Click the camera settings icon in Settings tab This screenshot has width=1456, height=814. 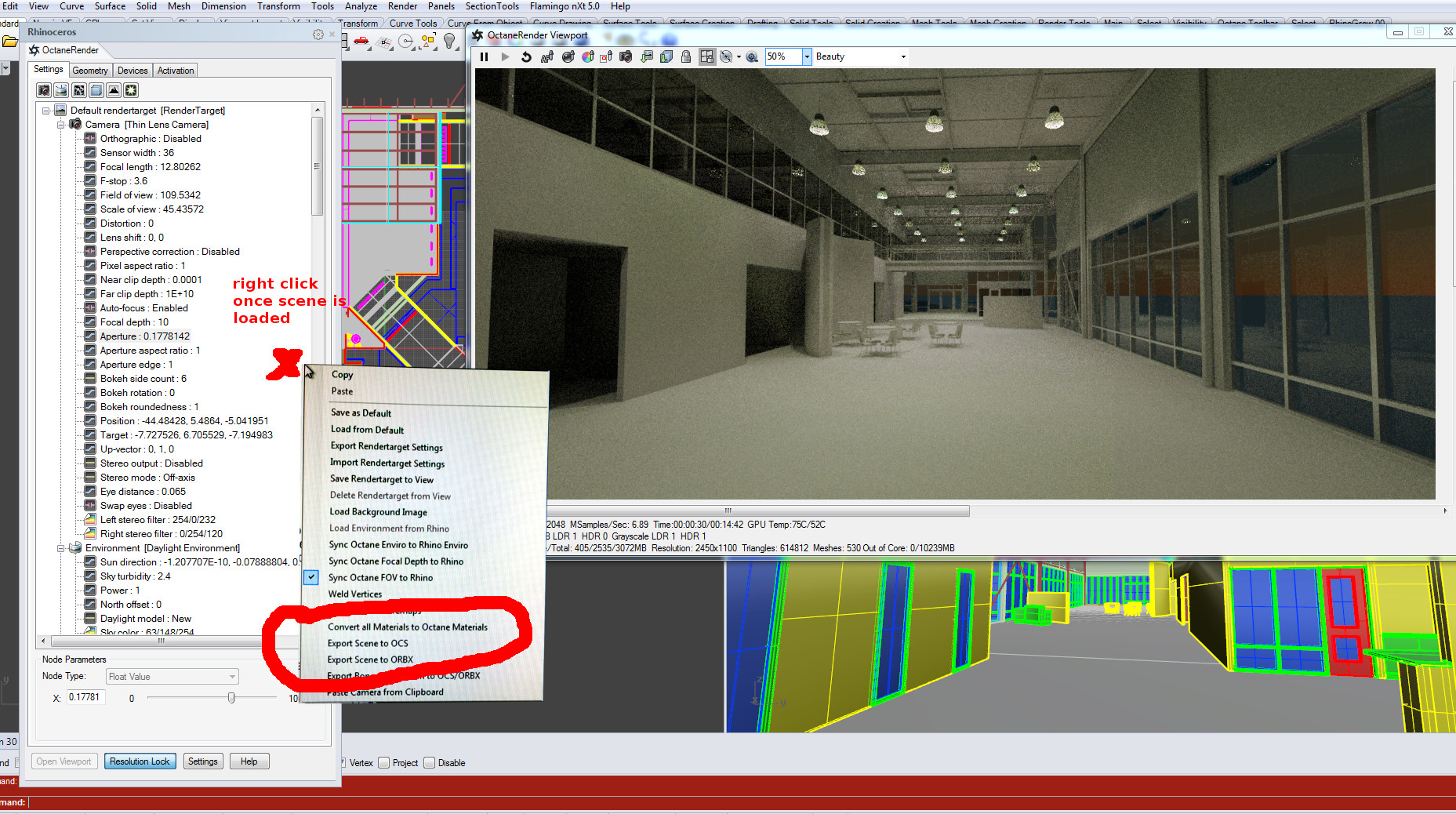click(44, 90)
